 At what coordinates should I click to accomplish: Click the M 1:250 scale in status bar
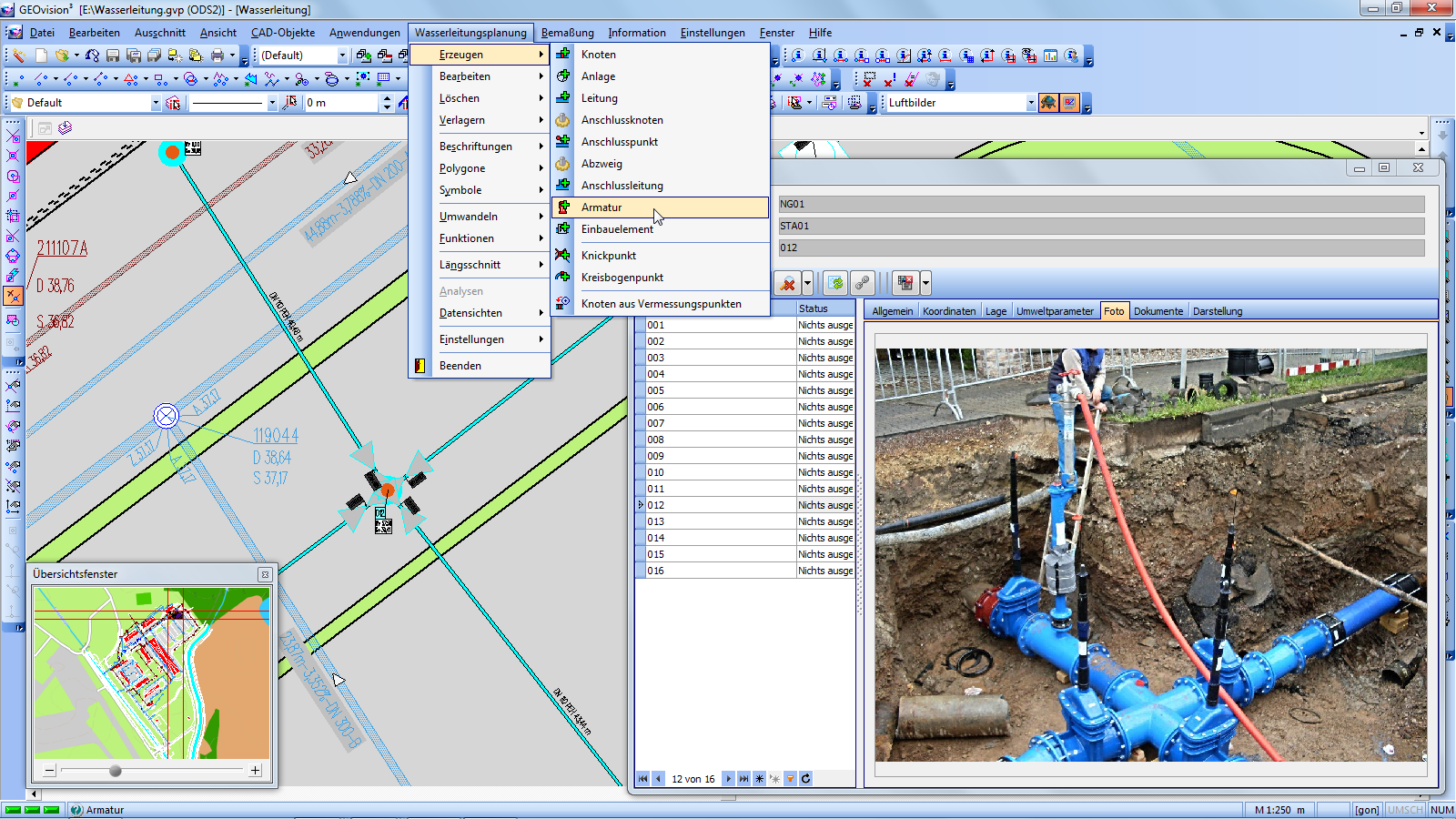click(x=1279, y=810)
